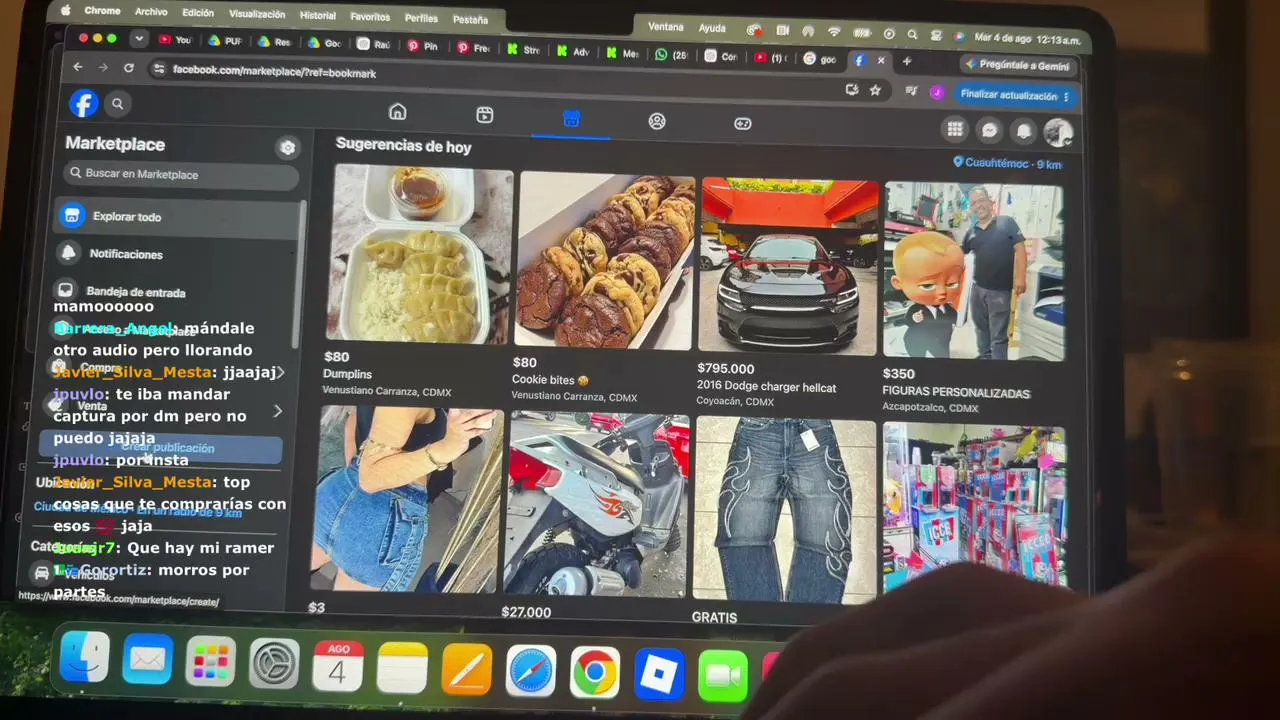The height and width of the screenshot is (720, 1280).
Task: Bookmark this page with the star
Action: [x=875, y=90]
